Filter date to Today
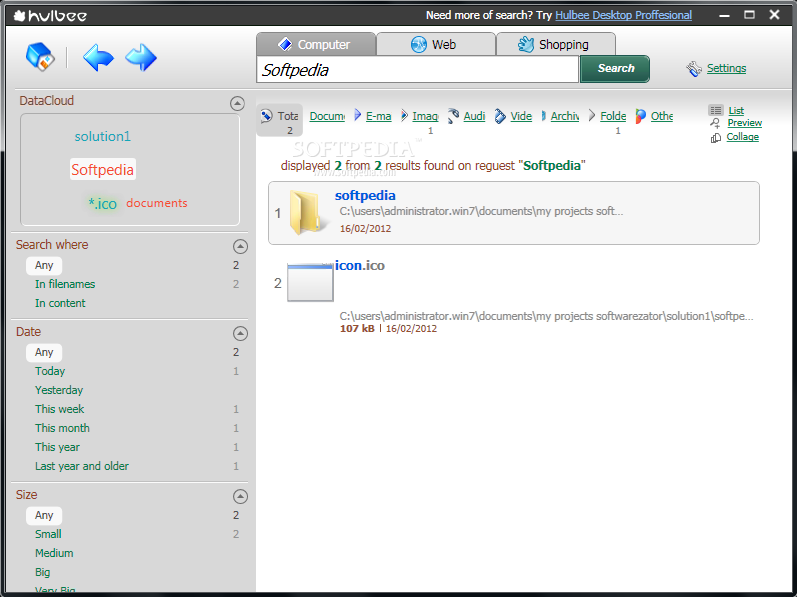 [50, 371]
